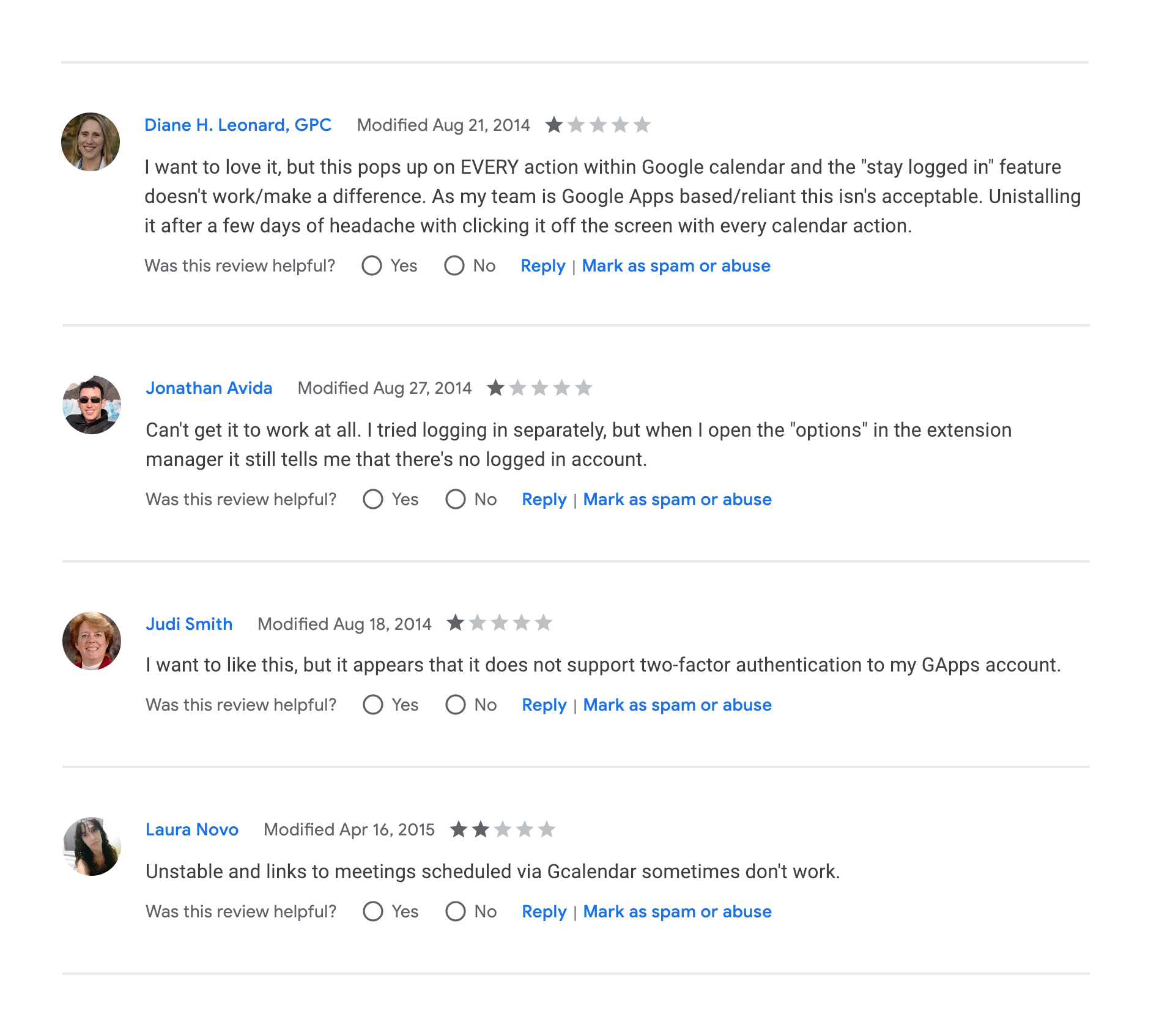The image size is (1151, 1036).
Task: Select No for Diane H. Leonard's review
Action: coord(454,266)
